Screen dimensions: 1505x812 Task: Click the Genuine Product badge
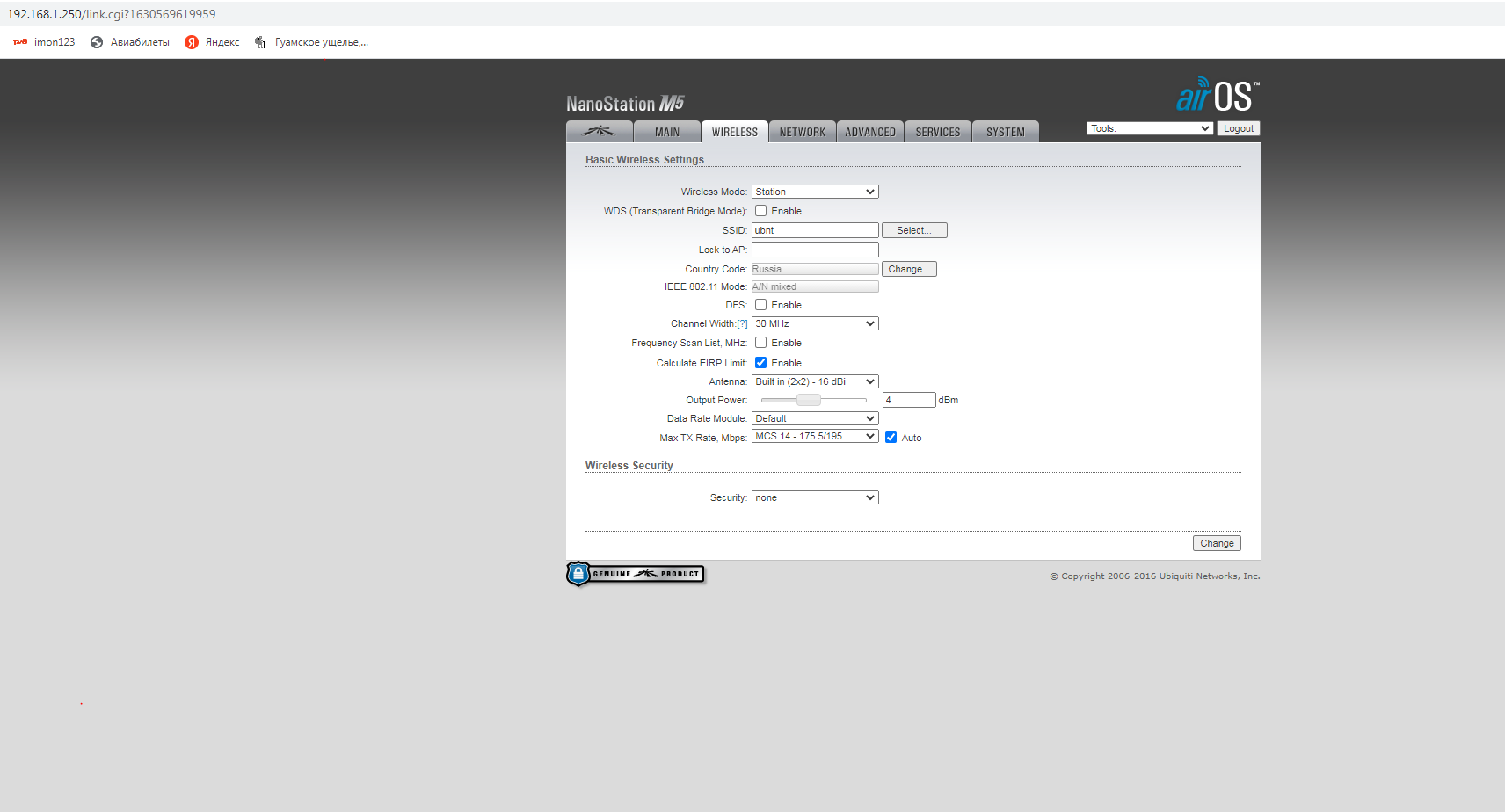pyautogui.click(x=636, y=574)
